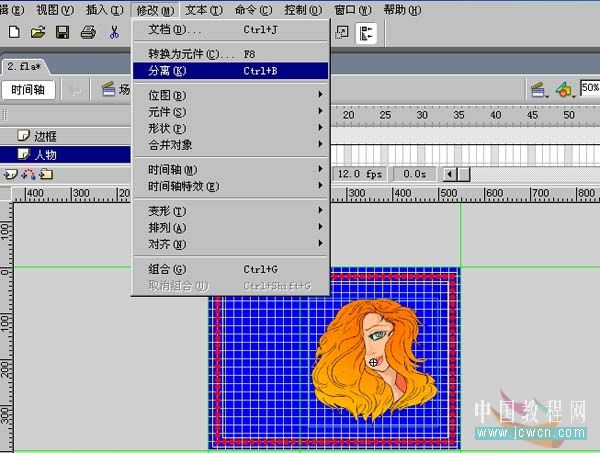The image size is (600, 453).
Task: Open the 窗口(W) menu
Action: click(x=352, y=10)
